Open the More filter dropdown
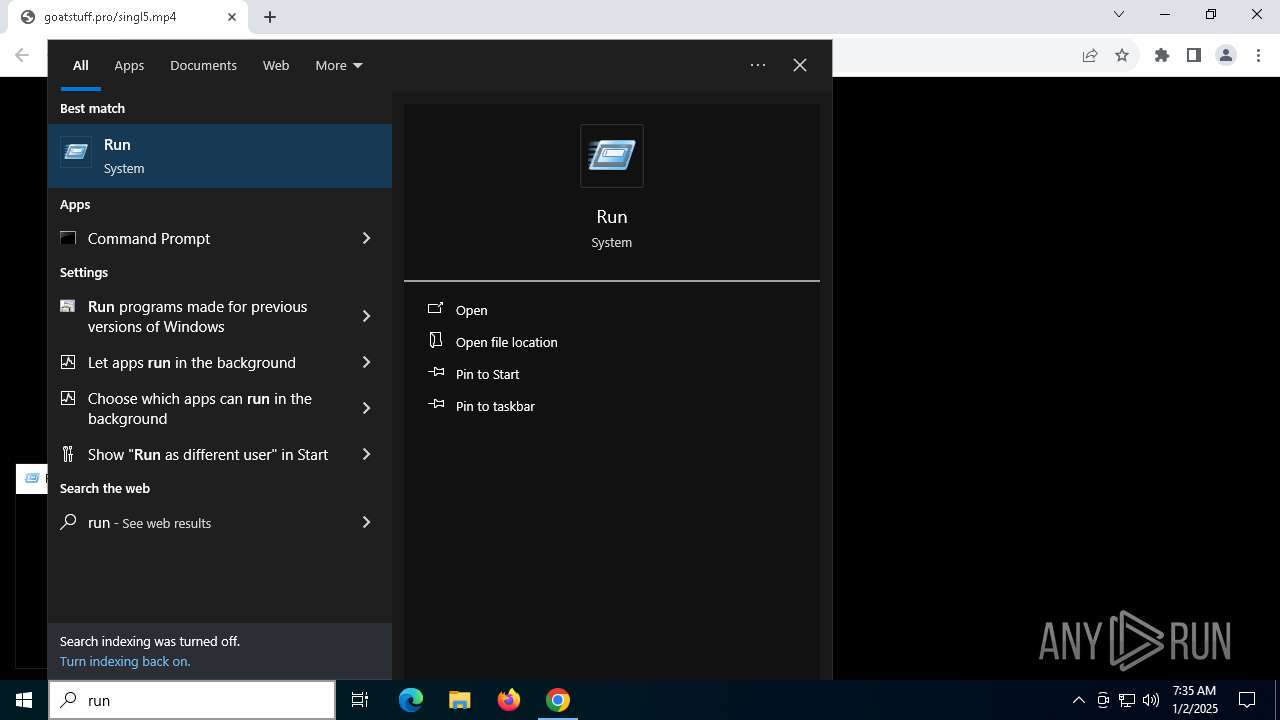Viewport: 1280px width, 720px height. point(339,65)
